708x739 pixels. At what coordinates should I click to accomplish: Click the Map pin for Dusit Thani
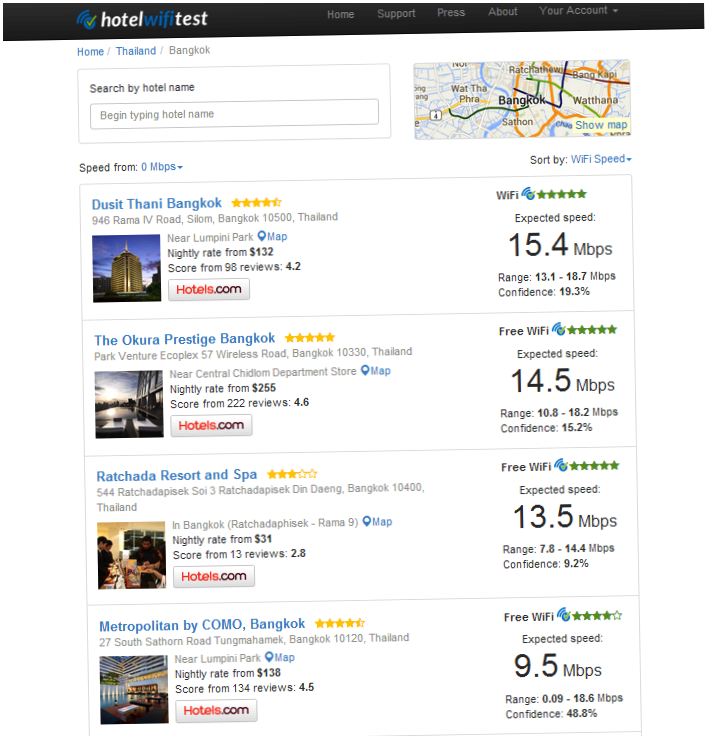point(272,236)
